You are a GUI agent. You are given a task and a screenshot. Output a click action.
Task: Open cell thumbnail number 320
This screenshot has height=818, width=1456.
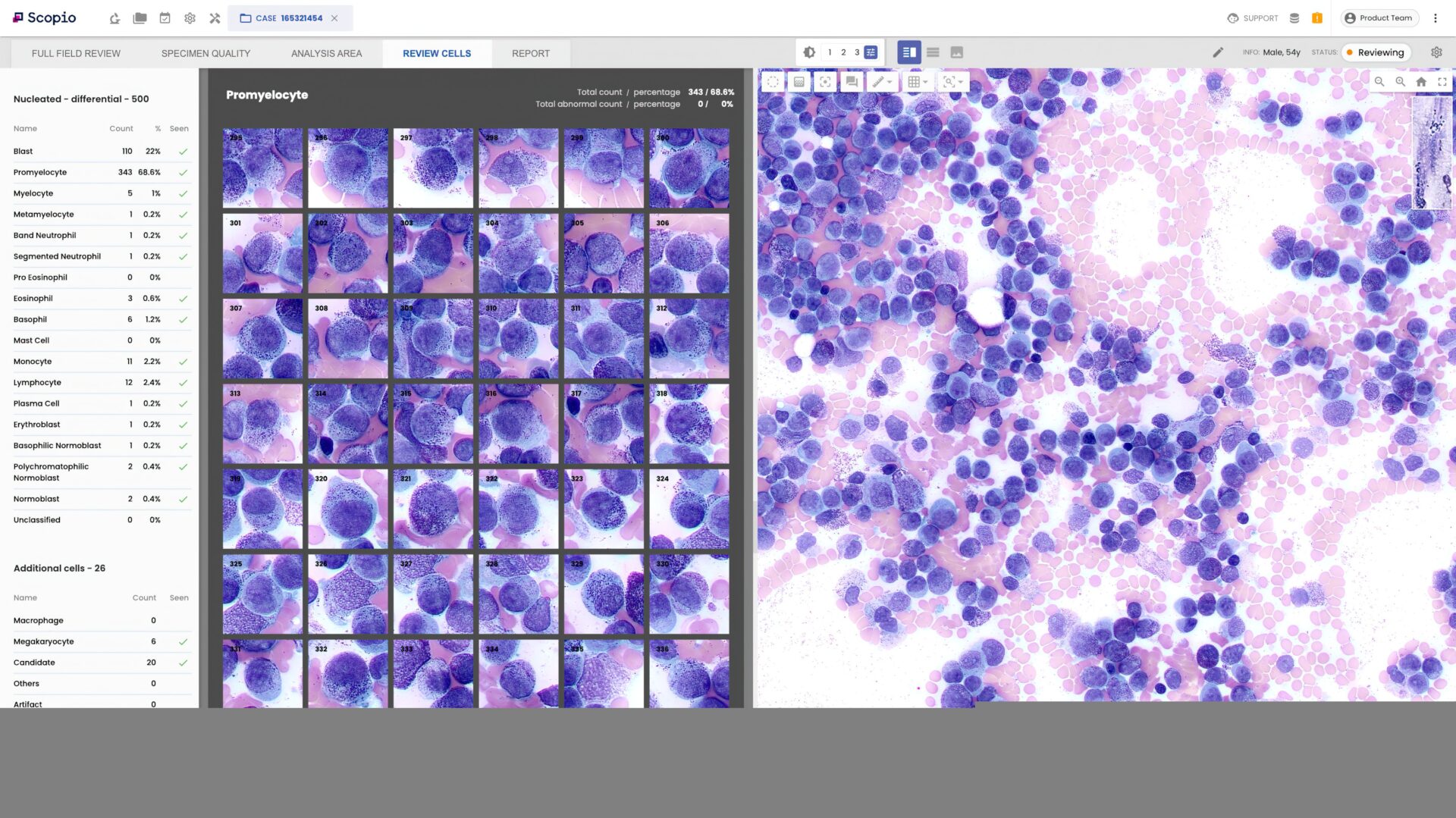pos(347,509)
